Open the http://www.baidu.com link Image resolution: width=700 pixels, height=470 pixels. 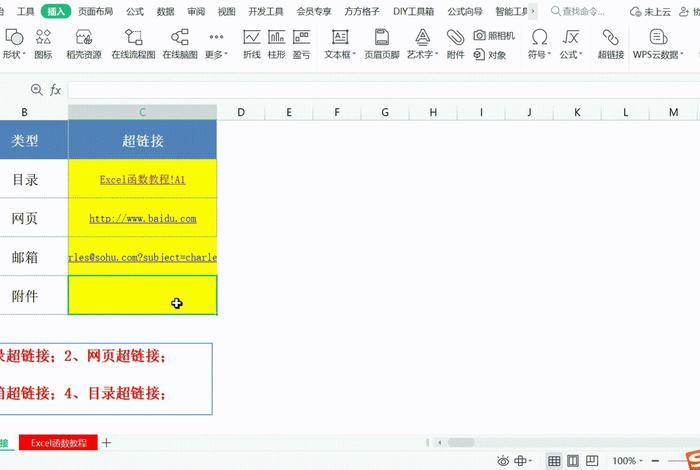(143, 219)
